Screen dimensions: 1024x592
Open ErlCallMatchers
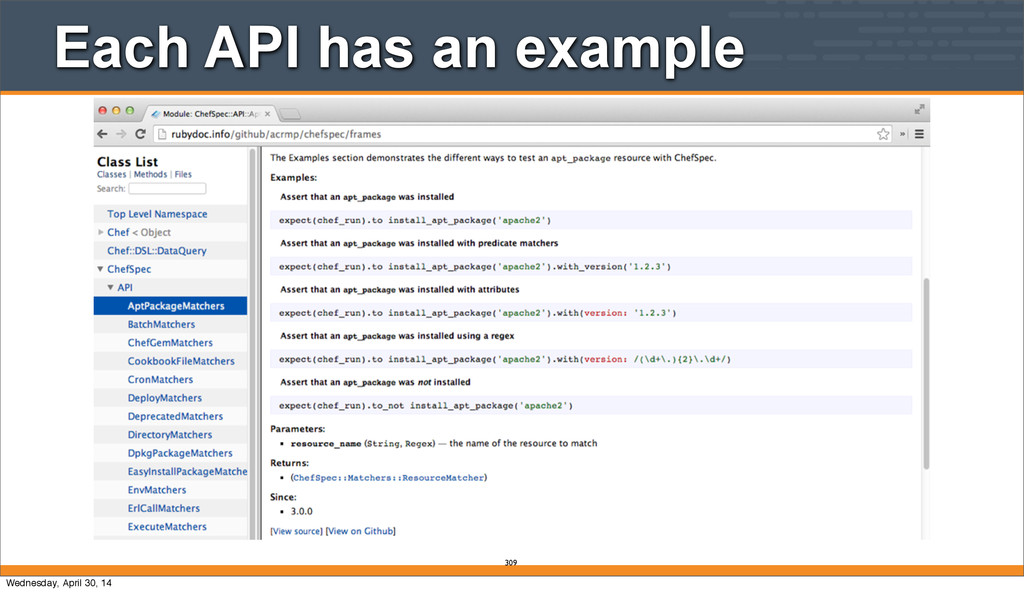[x=163, y=508]
